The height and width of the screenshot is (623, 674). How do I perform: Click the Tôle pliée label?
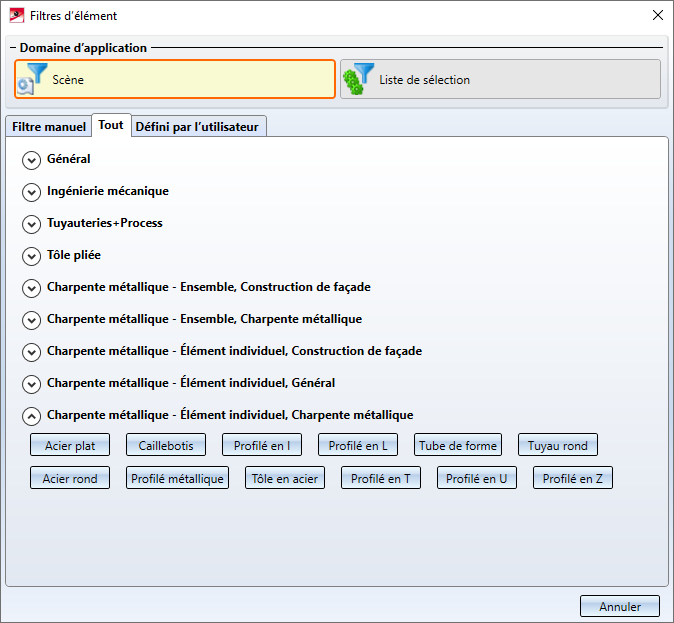pyautogui.click(x=74, y=255)
